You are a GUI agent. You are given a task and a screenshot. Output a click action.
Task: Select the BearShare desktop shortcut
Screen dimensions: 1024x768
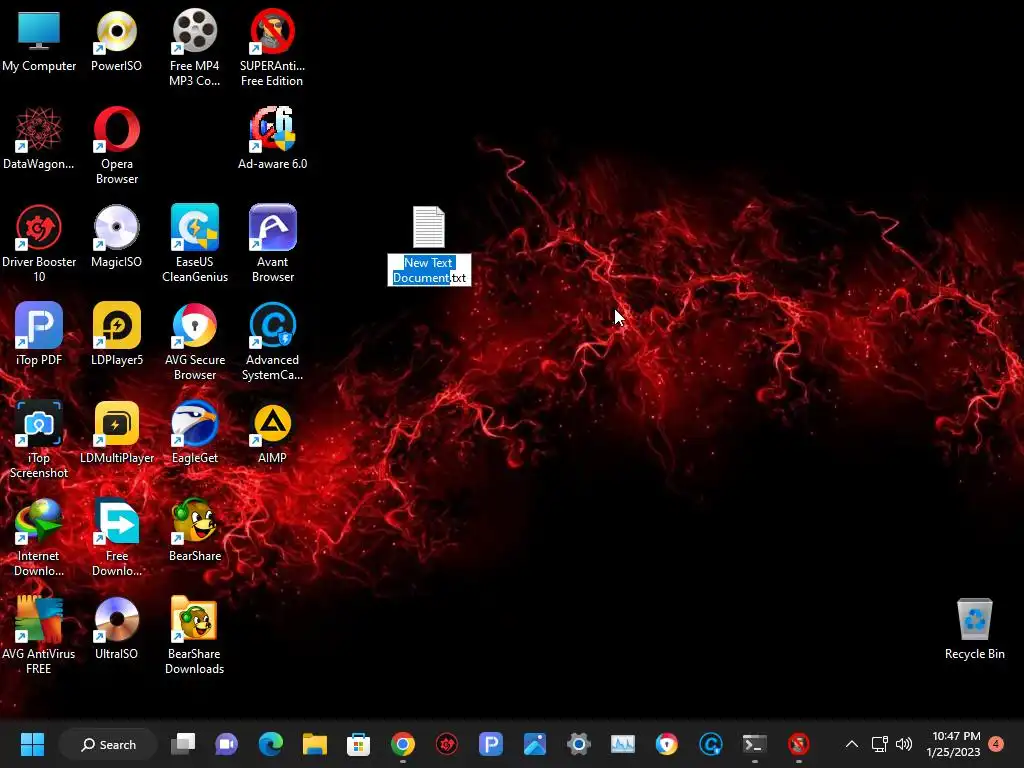[195, 530]
